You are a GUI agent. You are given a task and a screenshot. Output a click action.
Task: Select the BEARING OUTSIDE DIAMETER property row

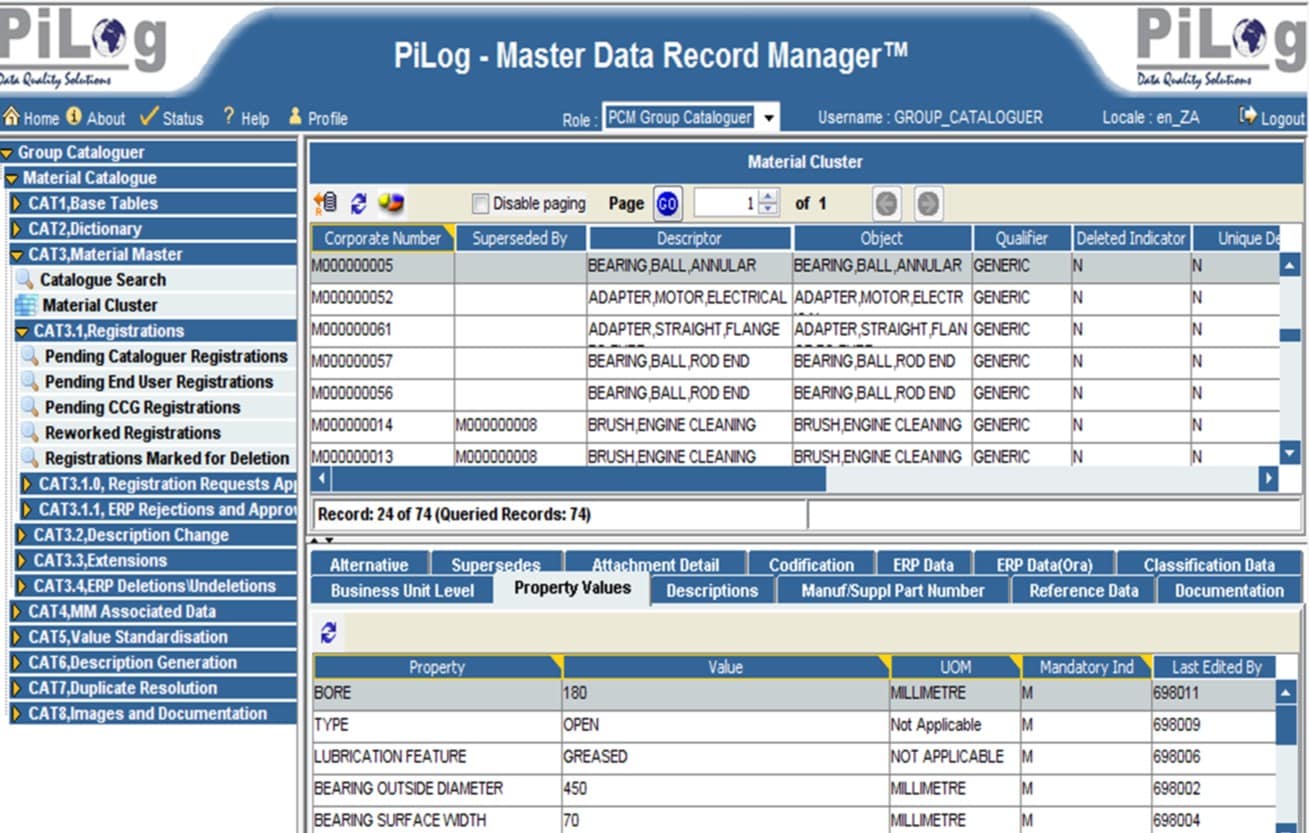794,789
